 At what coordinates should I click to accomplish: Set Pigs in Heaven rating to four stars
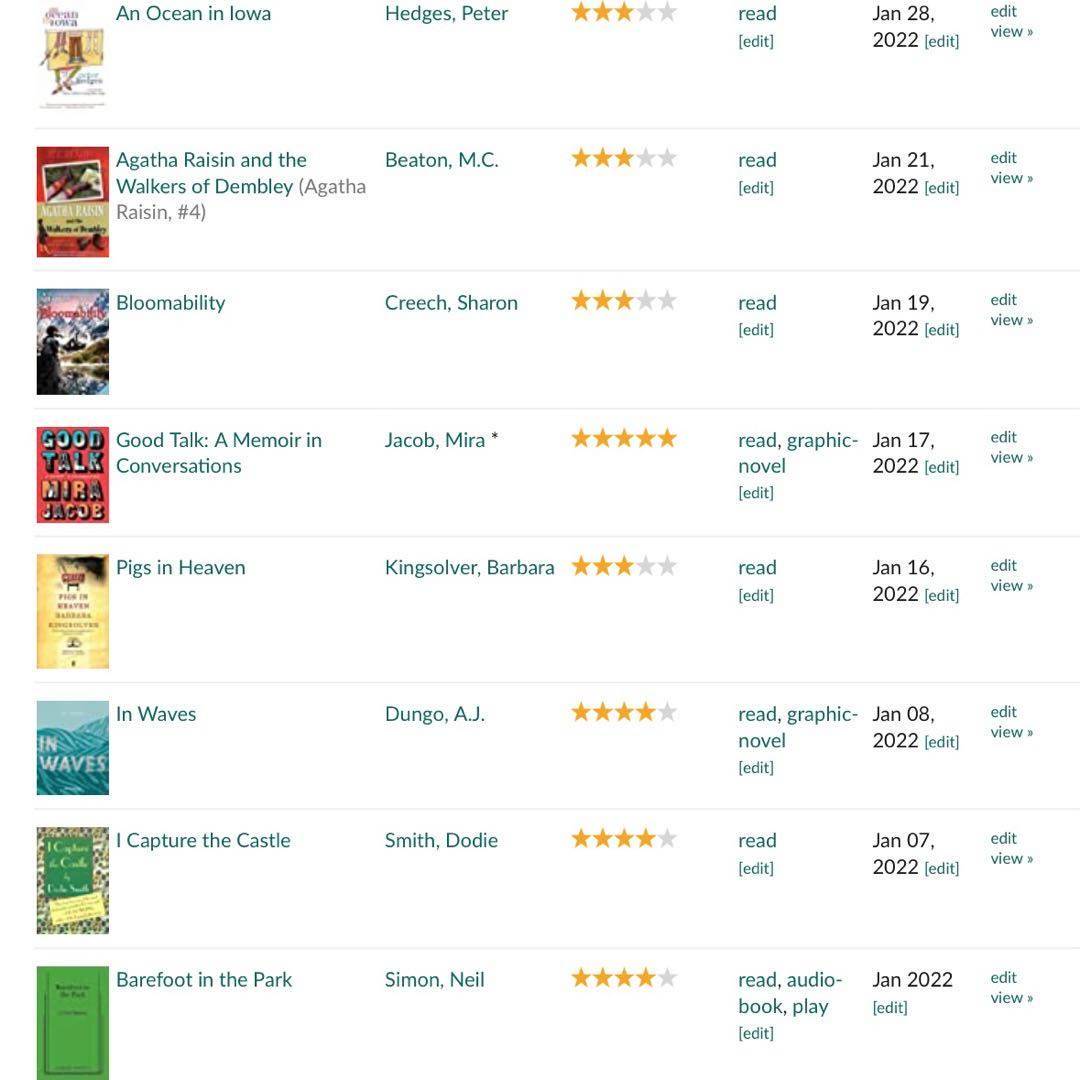coord(645,567)
